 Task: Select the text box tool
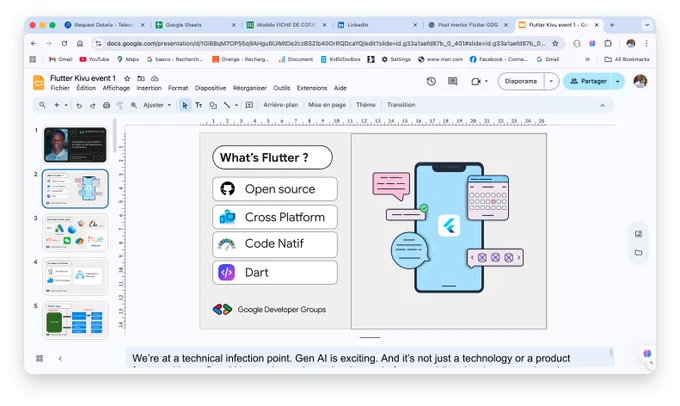coord(199,105)
